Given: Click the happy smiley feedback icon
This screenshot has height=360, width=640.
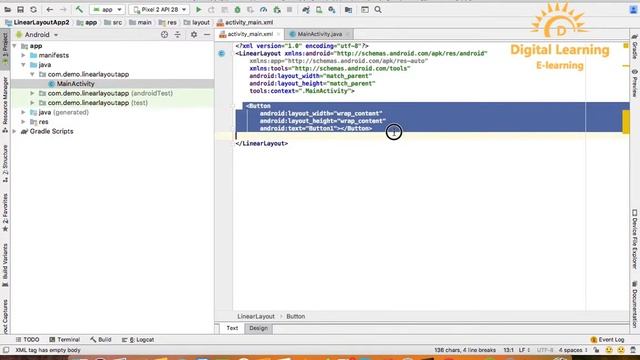Looking at the screenshot, I should pos(609,350).
